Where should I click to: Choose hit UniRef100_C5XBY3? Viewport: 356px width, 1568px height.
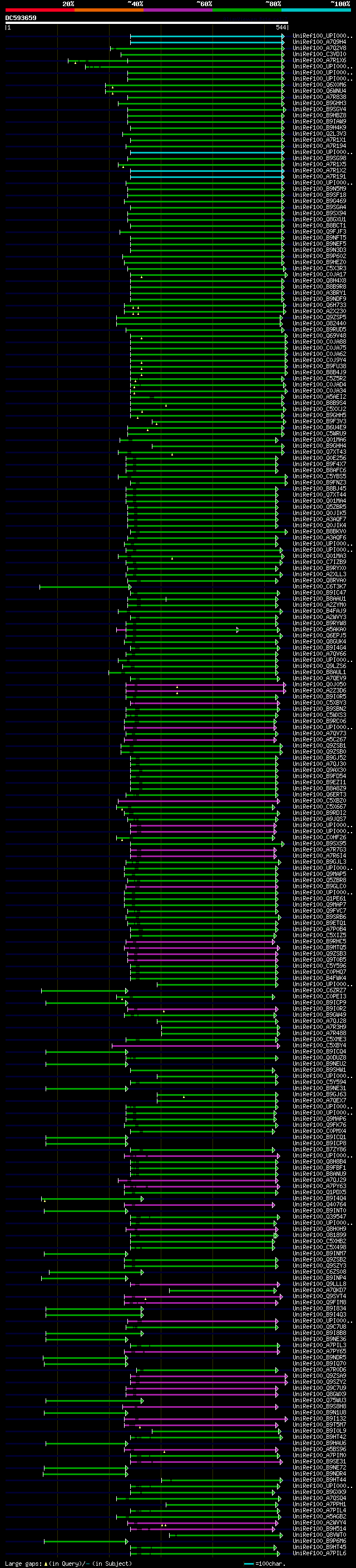point(319,703)
